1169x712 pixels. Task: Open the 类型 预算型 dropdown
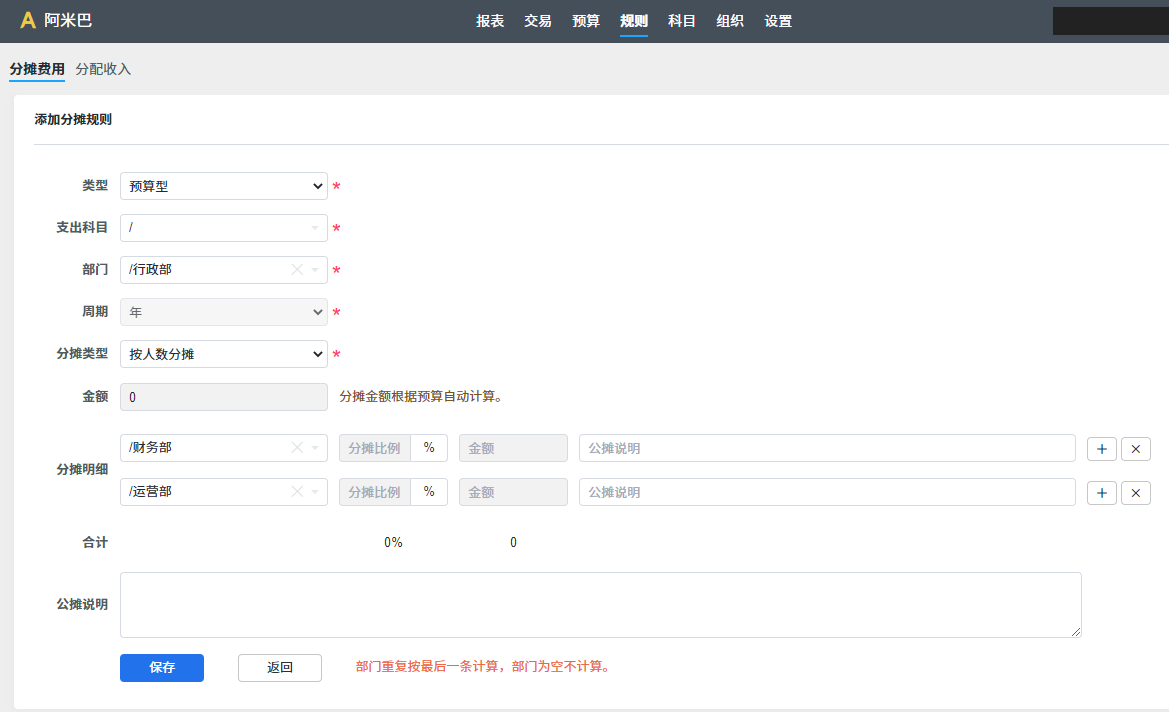(x=224, y=186)
